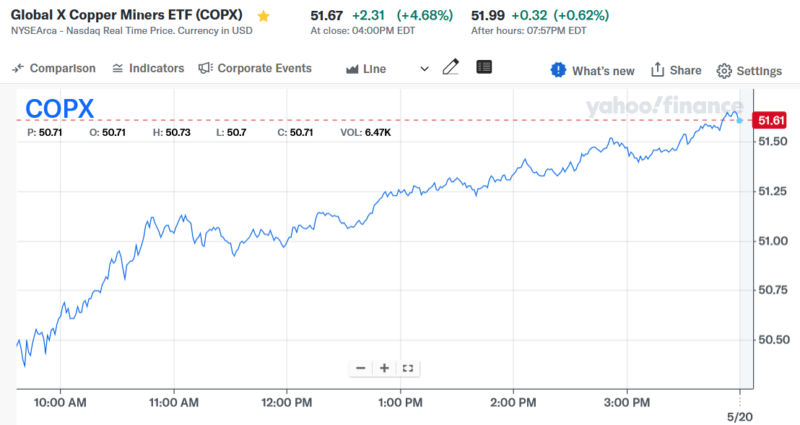Select the pencil drawing tool icon
Viewport: 800px width, 425px height.
coord(451,68)
